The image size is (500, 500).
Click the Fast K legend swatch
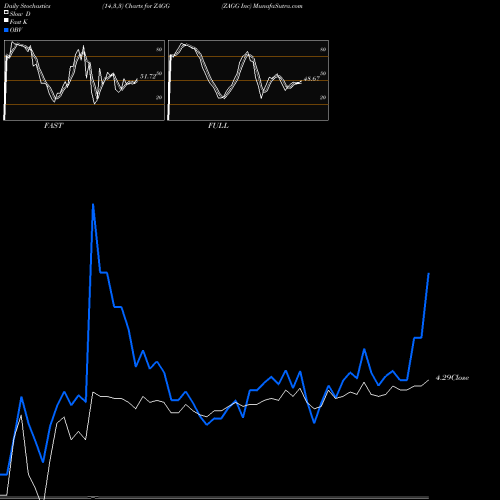pyautogui.click(x=6, y=20)
